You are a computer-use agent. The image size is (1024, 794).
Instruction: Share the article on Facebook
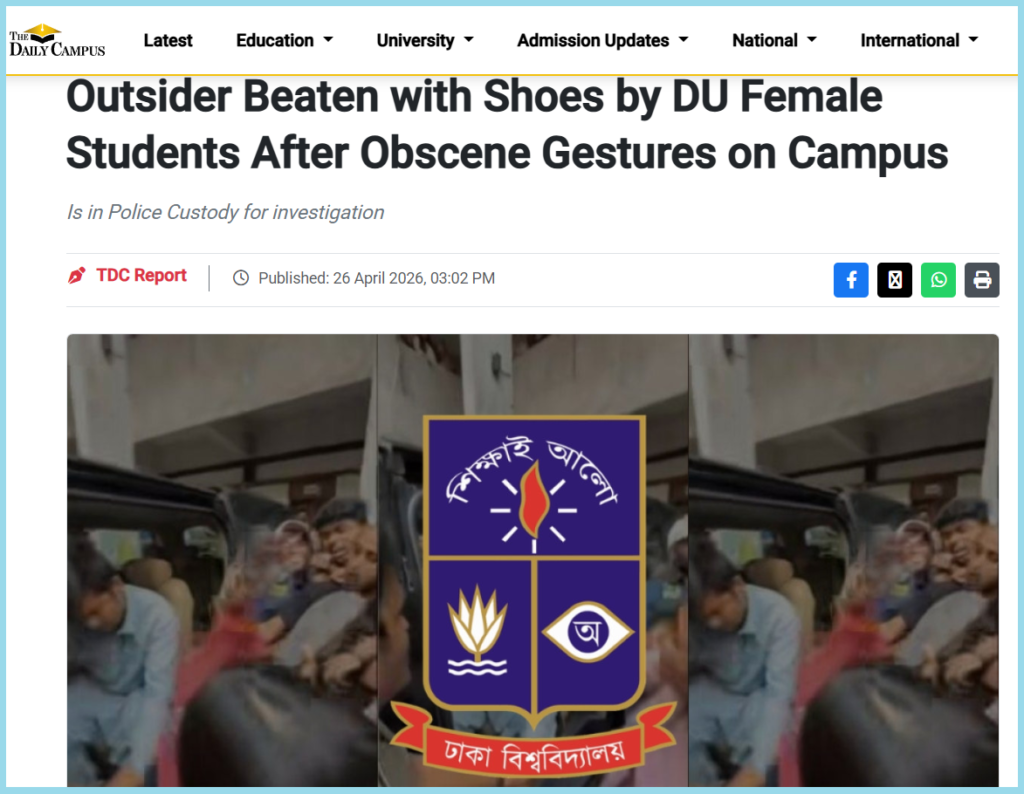[x=851, y=280]
